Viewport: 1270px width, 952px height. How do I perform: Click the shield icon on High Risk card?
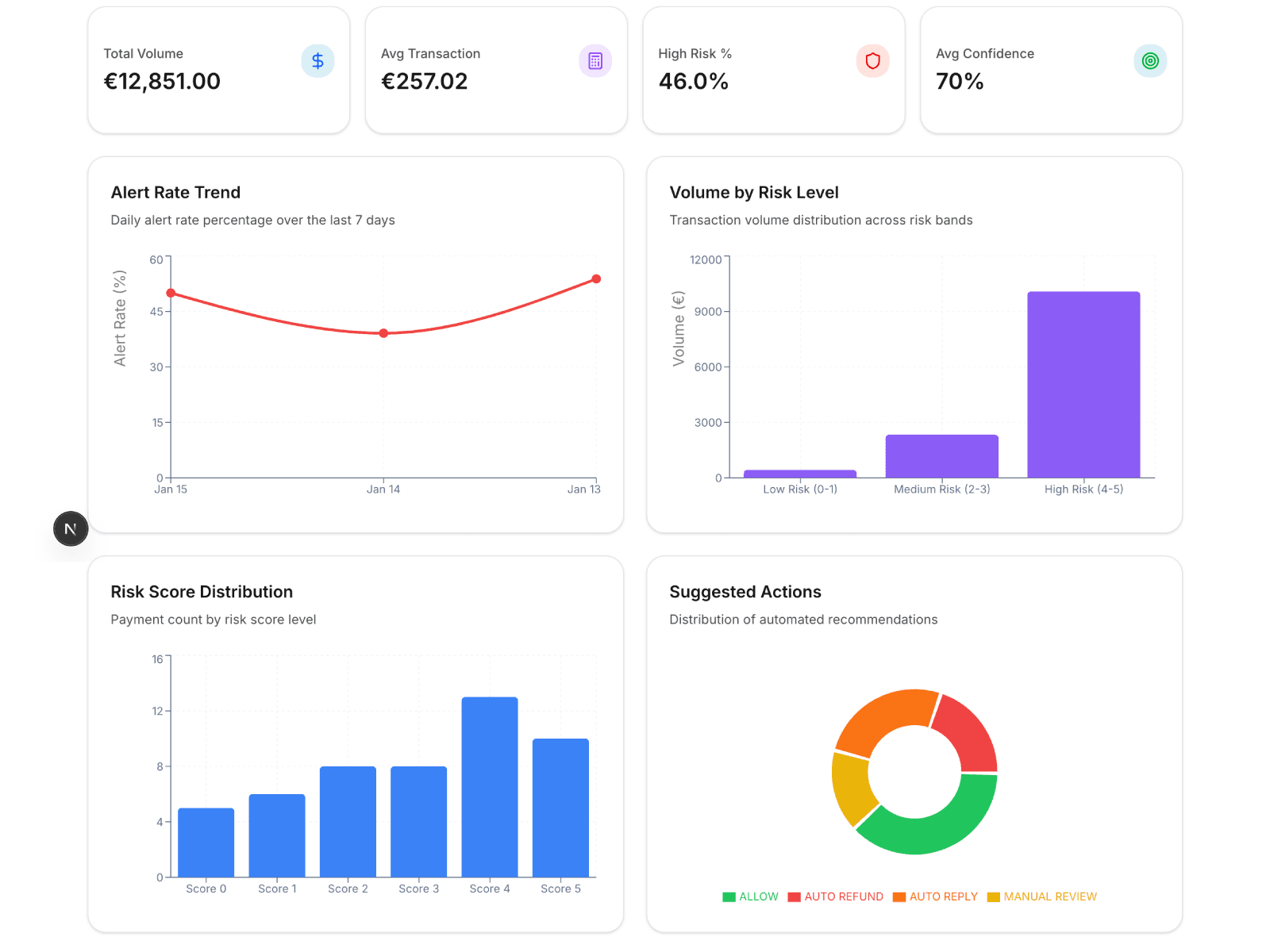coord(872,60)
